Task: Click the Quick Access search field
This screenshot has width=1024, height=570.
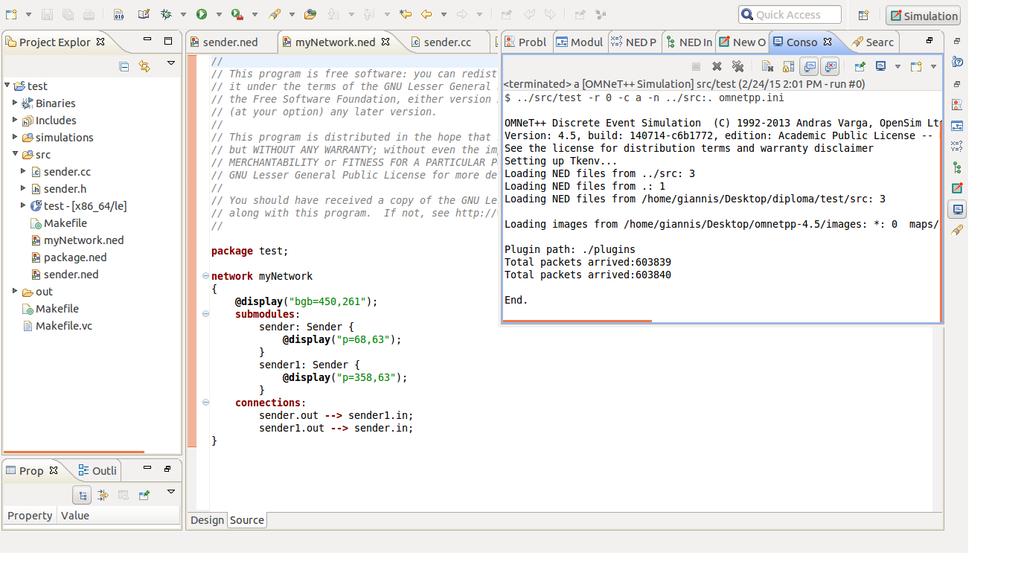Action: click(x=790, y=14)
